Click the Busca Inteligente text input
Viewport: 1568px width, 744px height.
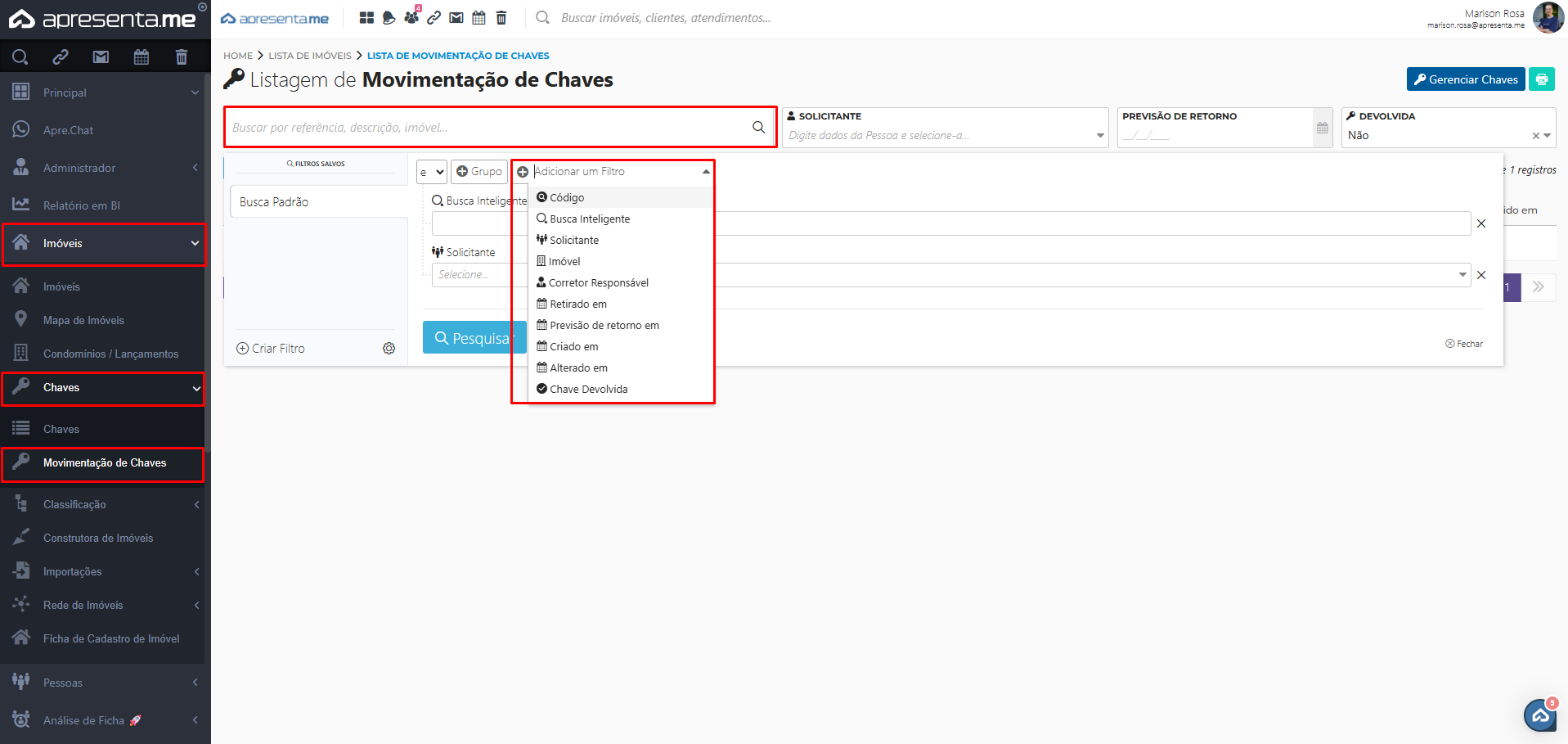[982, 223]
